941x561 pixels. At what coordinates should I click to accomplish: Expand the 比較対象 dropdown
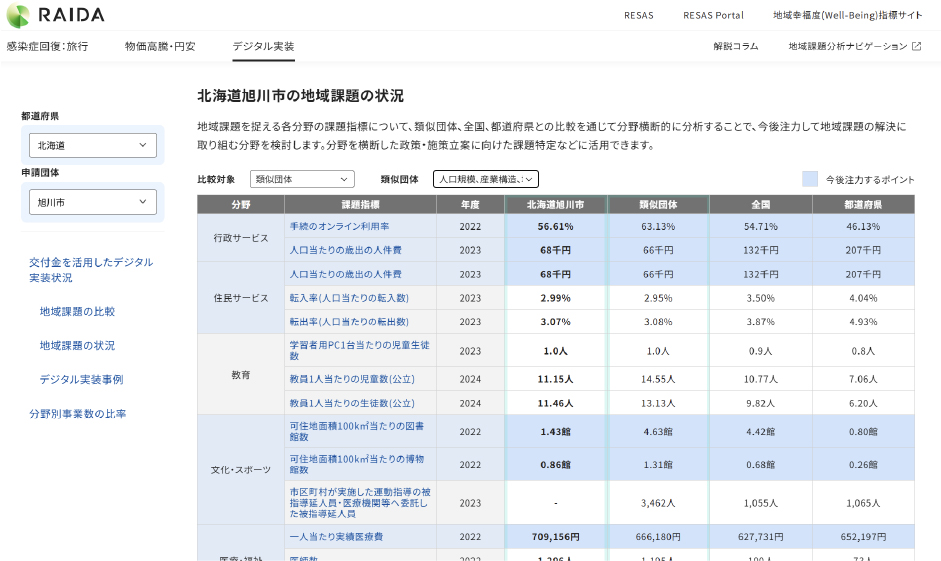[x=302, y=179]
